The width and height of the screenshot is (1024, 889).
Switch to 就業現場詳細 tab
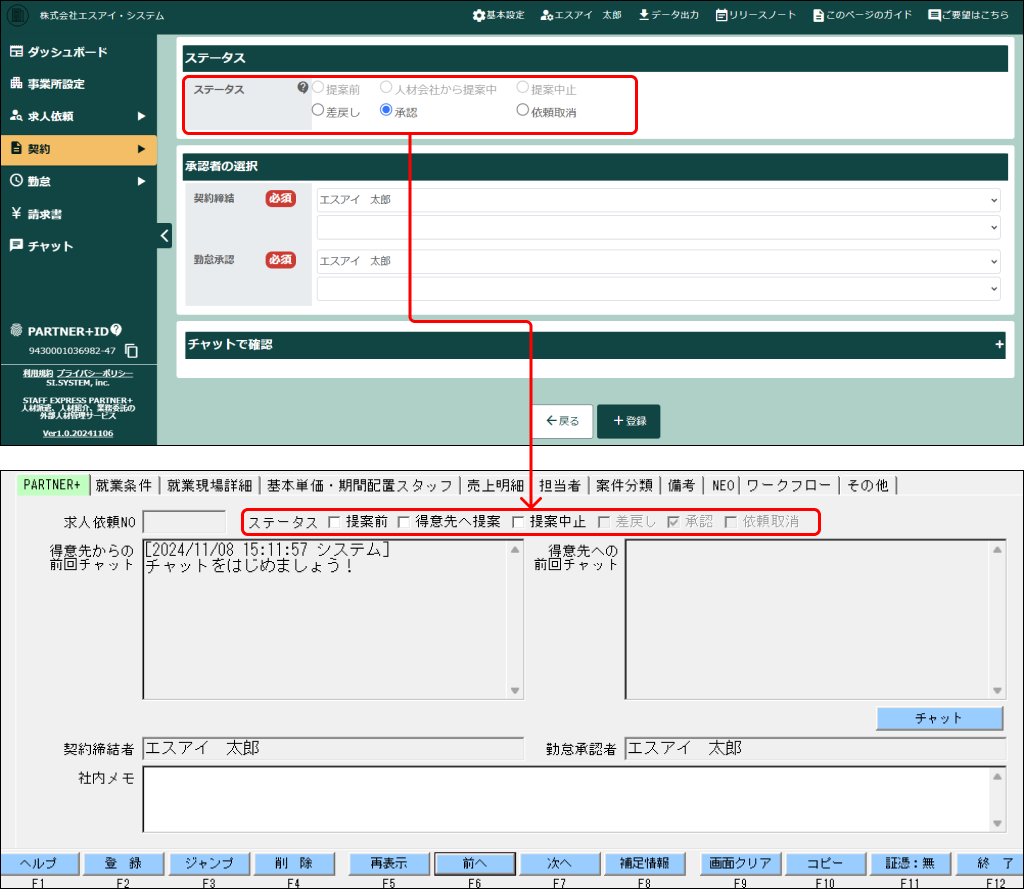coord(210,485)
